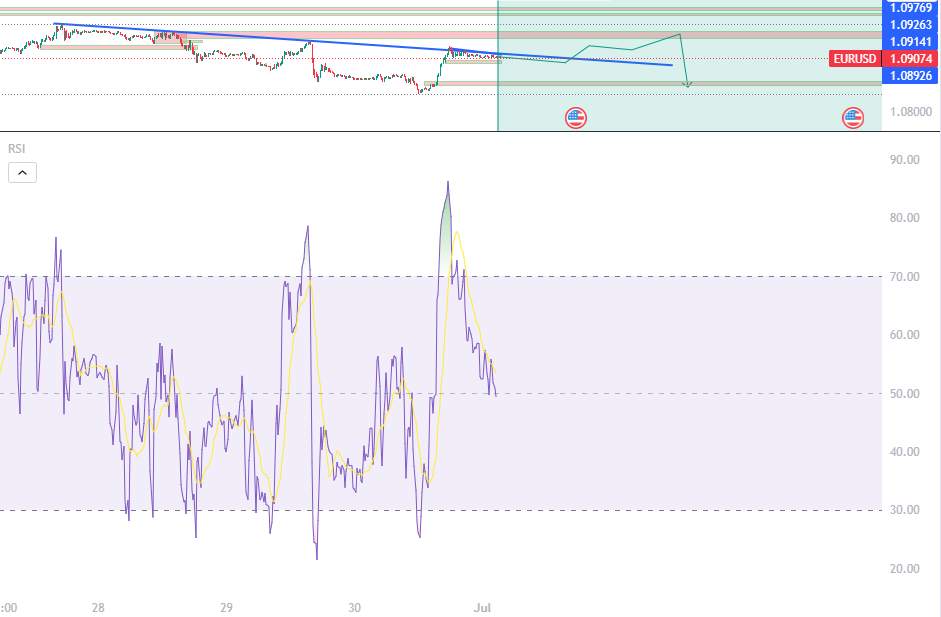Image resolution: width=941 pixels, height=617 pixels.
Task: Select the blue descending trendline
Action: [363, 44]
